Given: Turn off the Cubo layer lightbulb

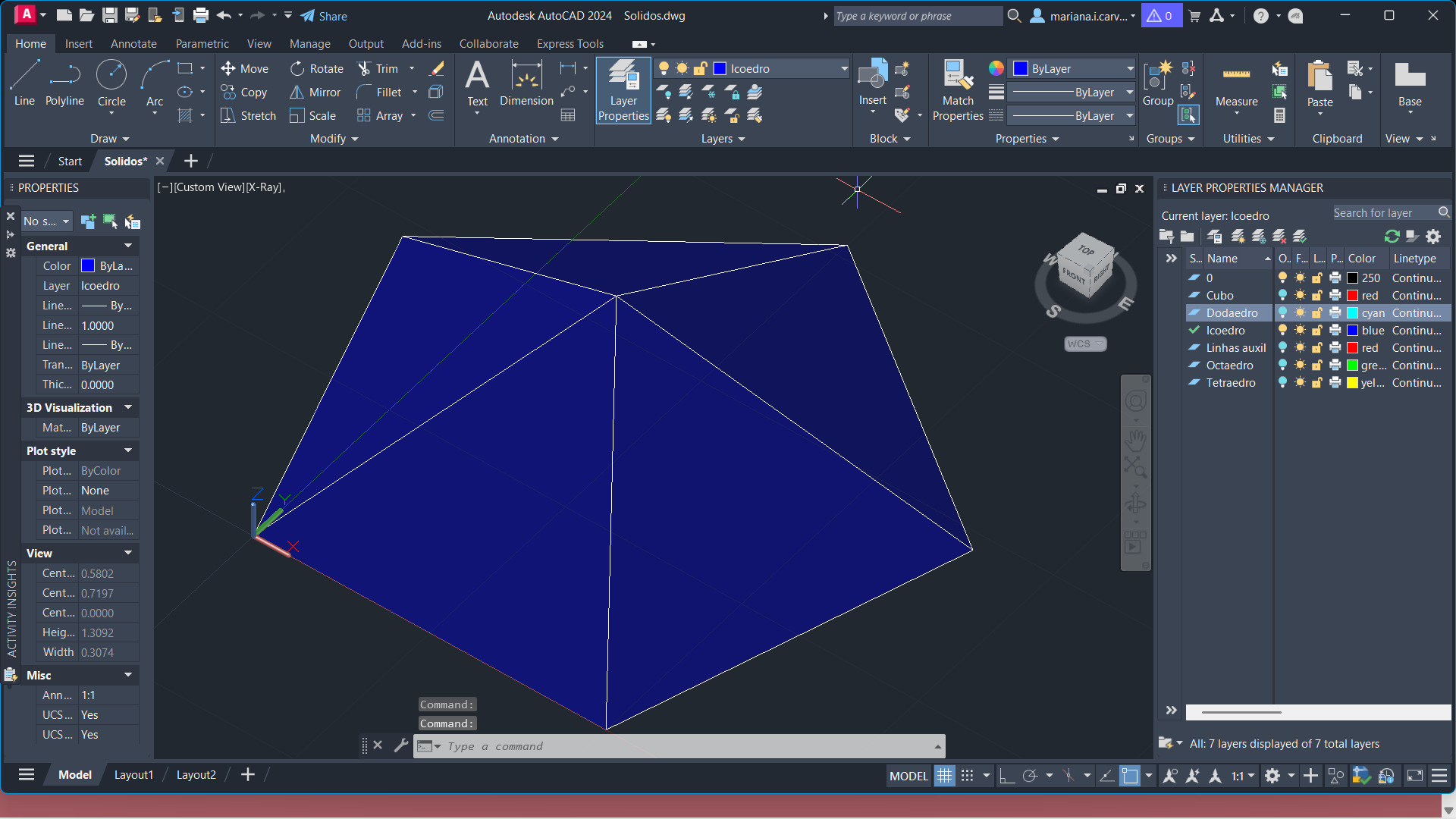Looking at the screenshot, I should tap(1282, 296).
